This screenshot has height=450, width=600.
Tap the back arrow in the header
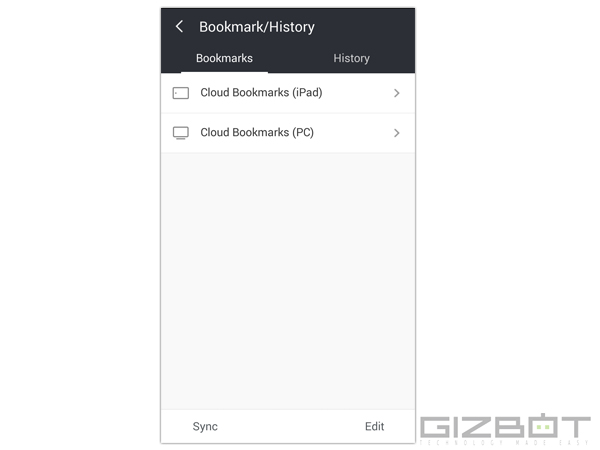(x=179, y=27)
